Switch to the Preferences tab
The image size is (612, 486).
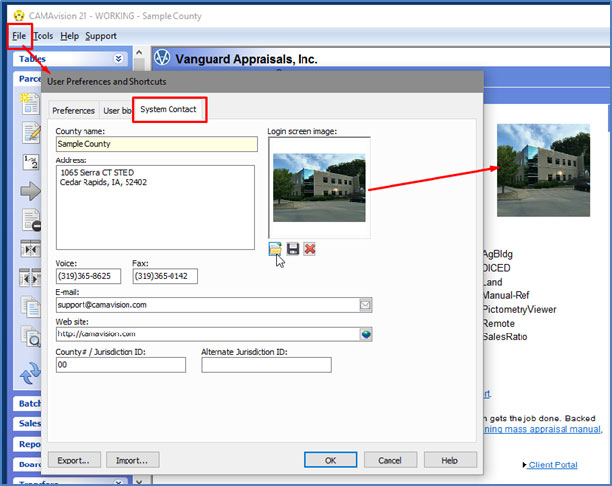73,110
